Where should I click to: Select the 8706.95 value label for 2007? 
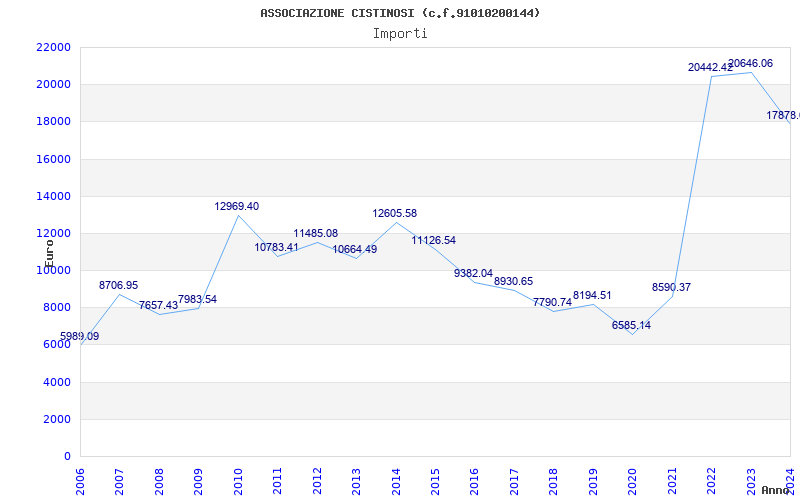pyautogui.click(x=118, y=286)
